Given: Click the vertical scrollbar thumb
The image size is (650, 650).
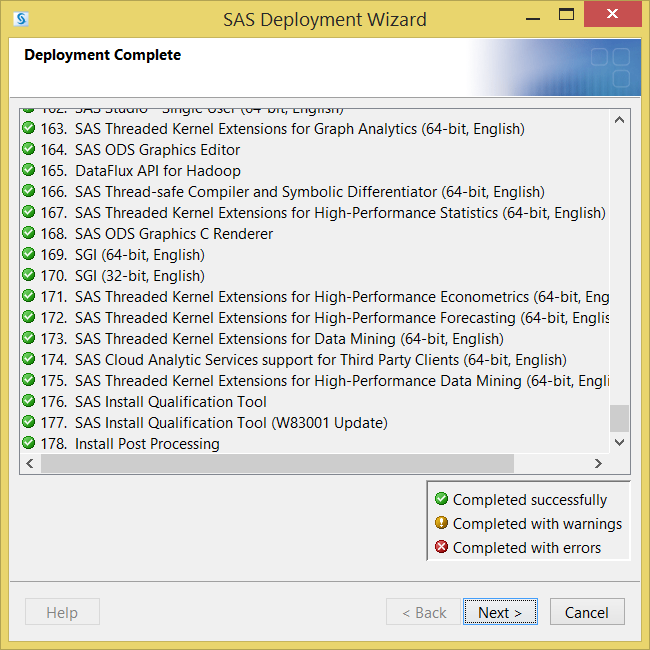Looking at the screenshot, I should tap(620, 418).
